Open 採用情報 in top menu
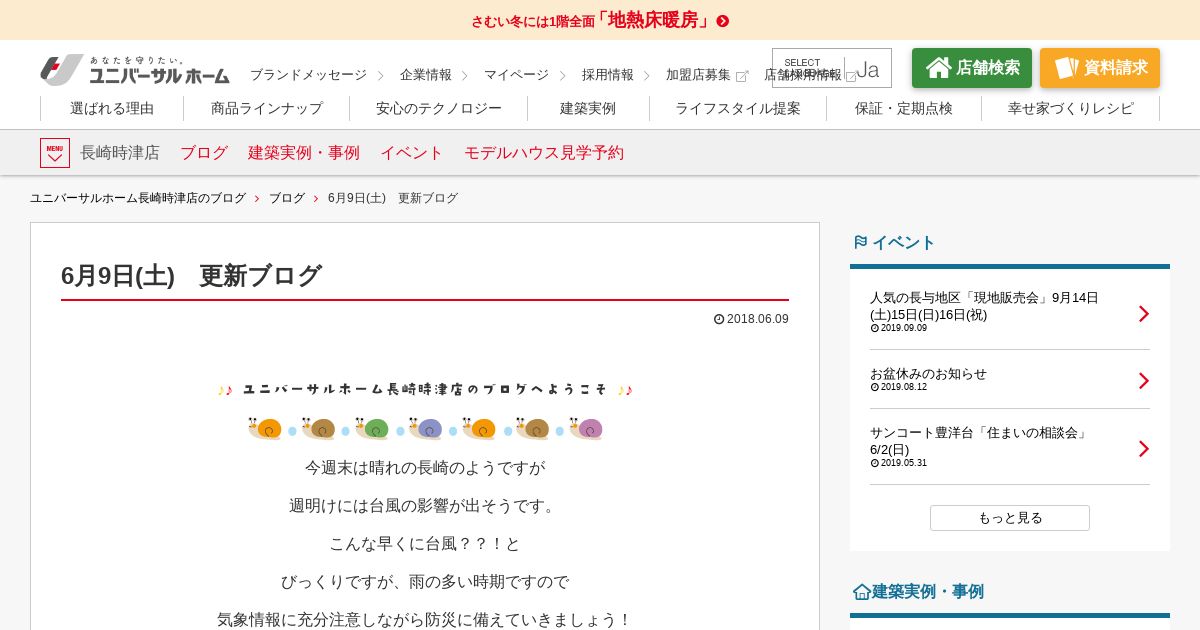Image resolution: width=1200 pixels, height=630 pixels. pos(608,75)
